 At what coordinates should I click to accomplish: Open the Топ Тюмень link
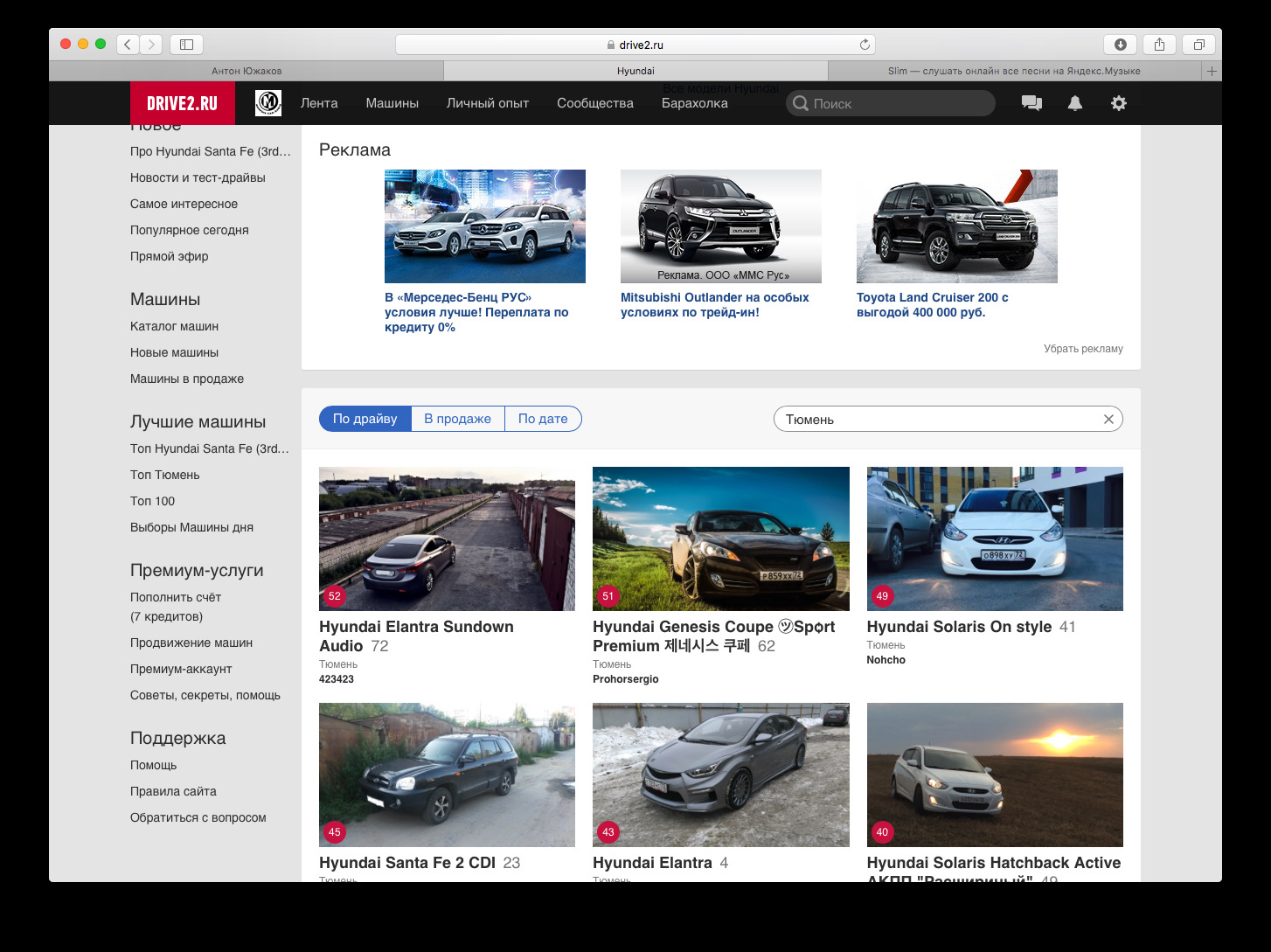[x=164, y=475]
